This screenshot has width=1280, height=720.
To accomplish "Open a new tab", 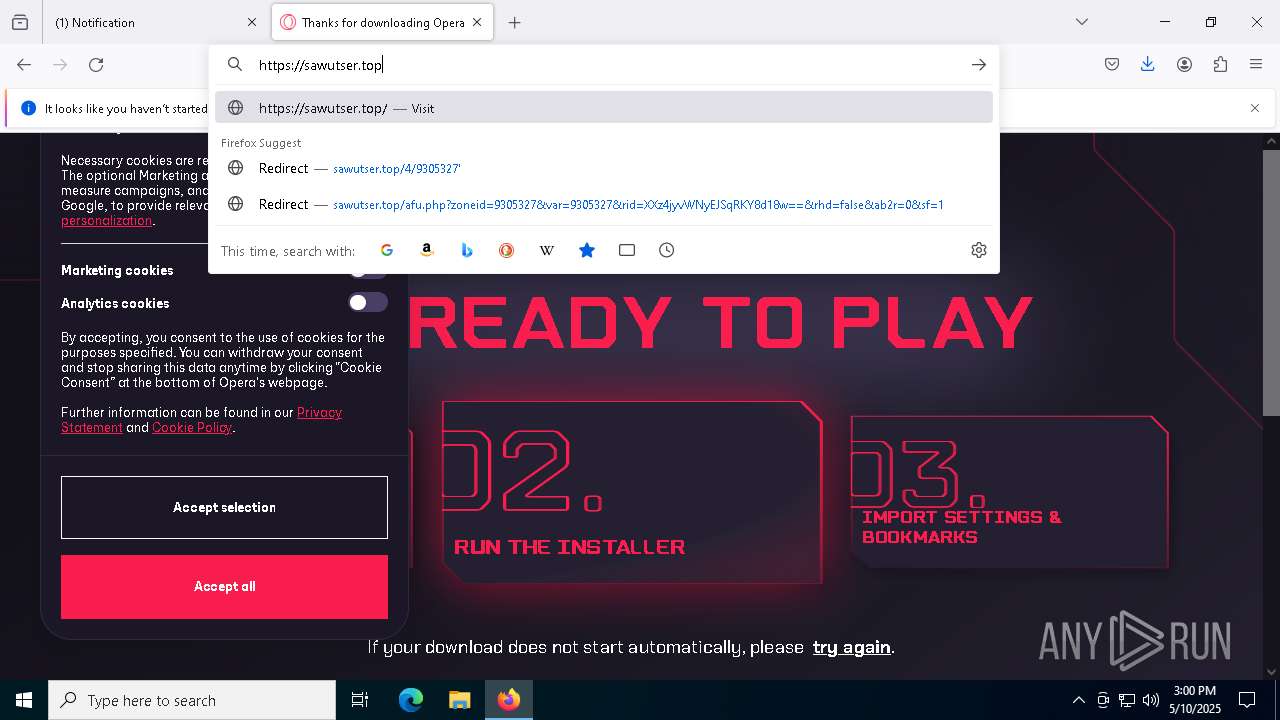I will 515,22.
